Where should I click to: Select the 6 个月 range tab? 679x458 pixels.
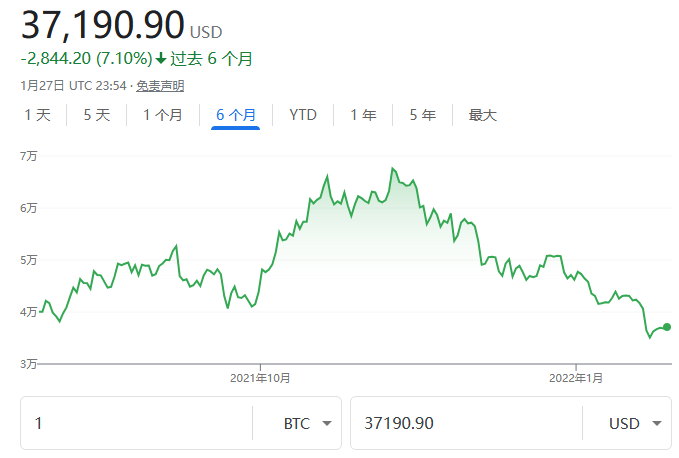(236, 115)
